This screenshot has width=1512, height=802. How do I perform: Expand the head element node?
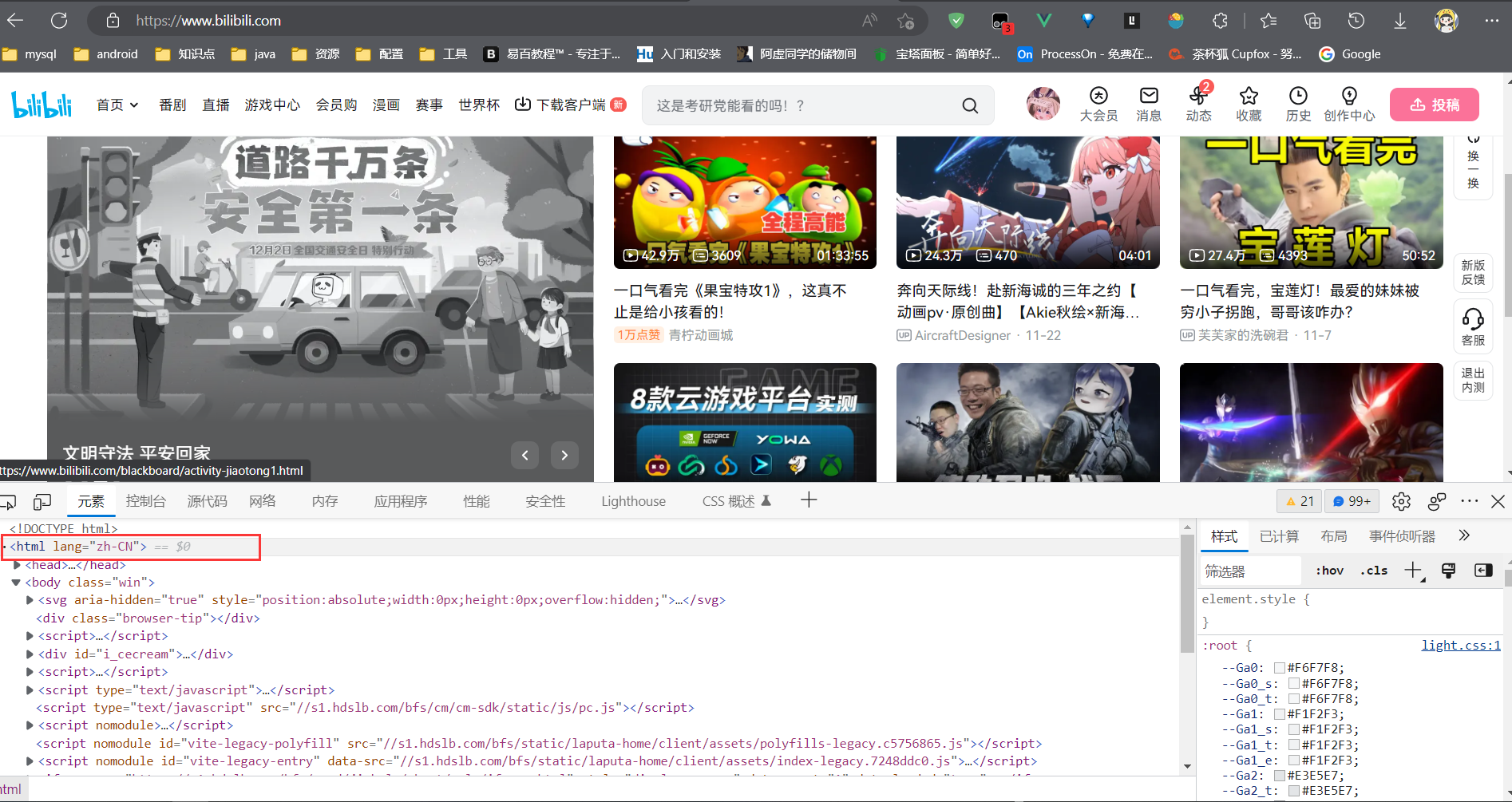click(x=17, y=565)
